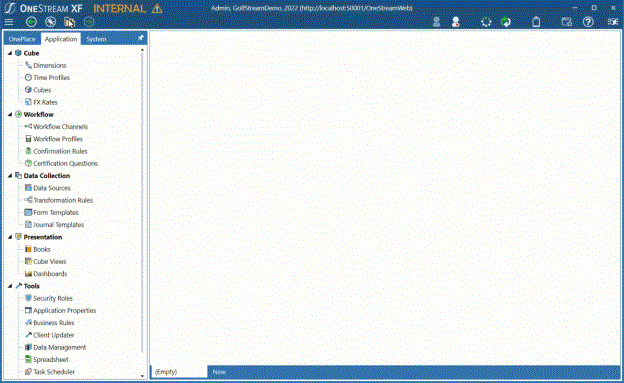Click the green circular refresh icon

tap(505, 22)
